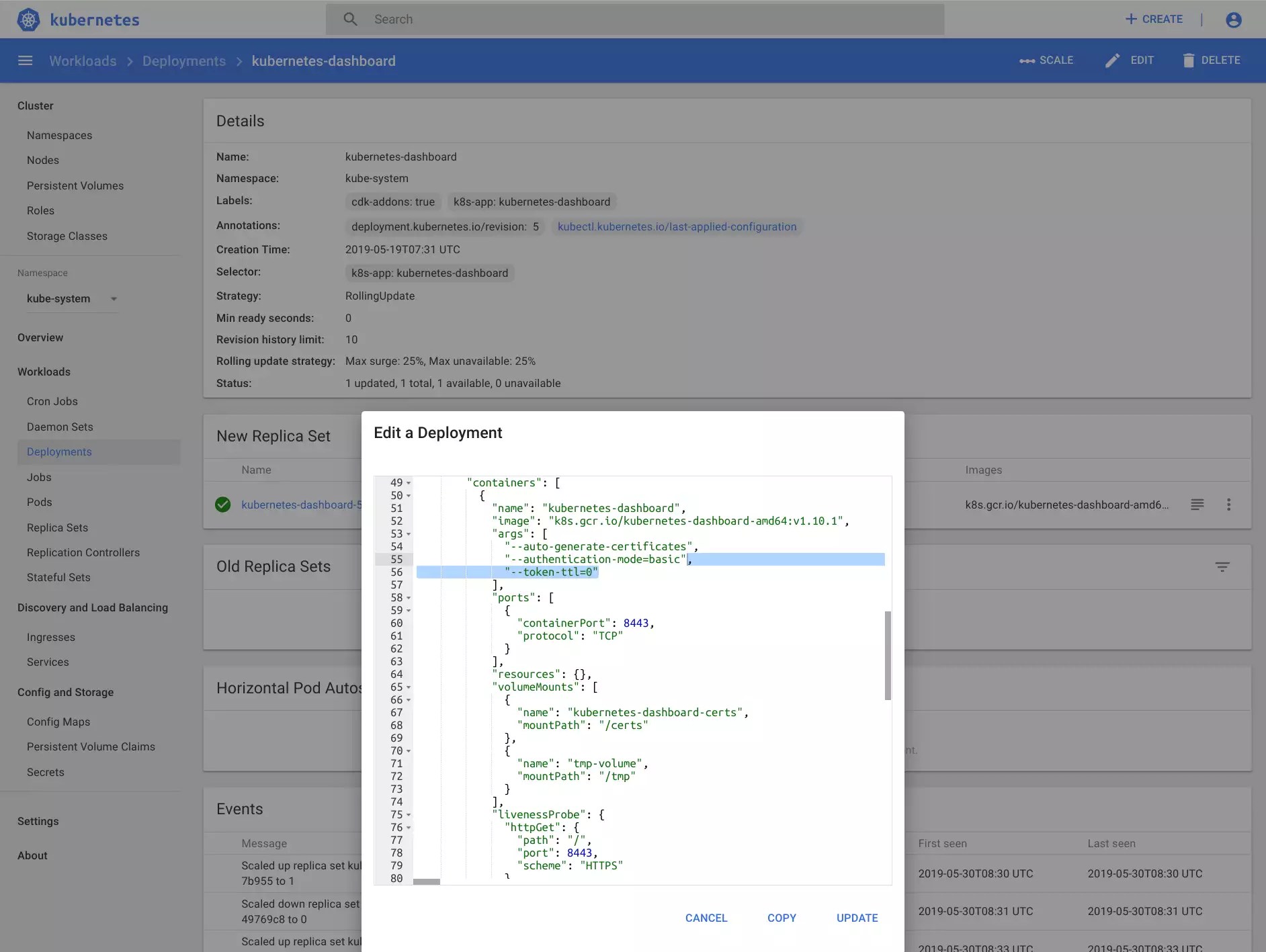Open Stateful Sets in the sidebar
Screen dimensions: 1266x952
(58, 577)
